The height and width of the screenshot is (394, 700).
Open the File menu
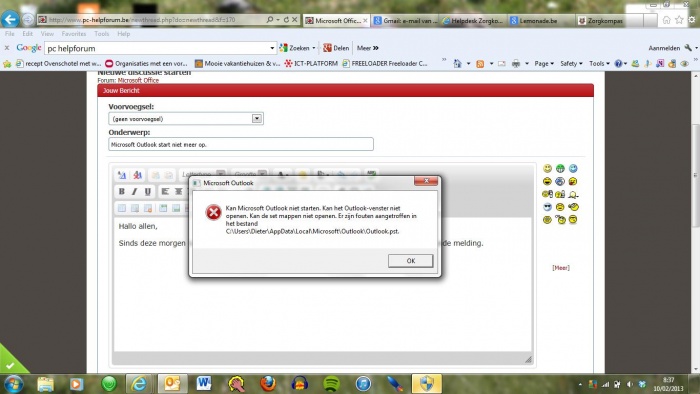pos(9,33)
